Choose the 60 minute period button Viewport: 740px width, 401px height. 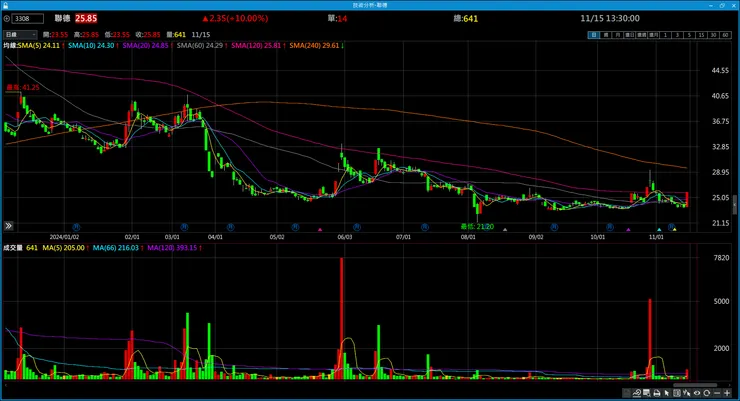pos(725,35)
